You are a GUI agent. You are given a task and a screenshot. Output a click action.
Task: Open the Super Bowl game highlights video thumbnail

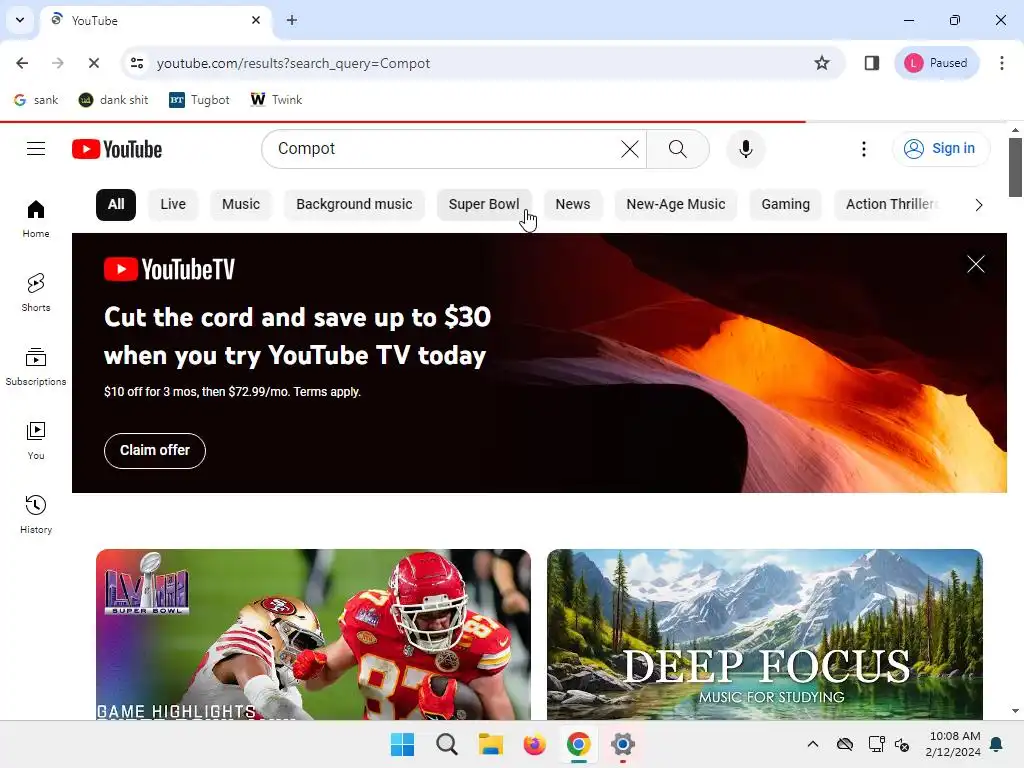pos(313,634)
